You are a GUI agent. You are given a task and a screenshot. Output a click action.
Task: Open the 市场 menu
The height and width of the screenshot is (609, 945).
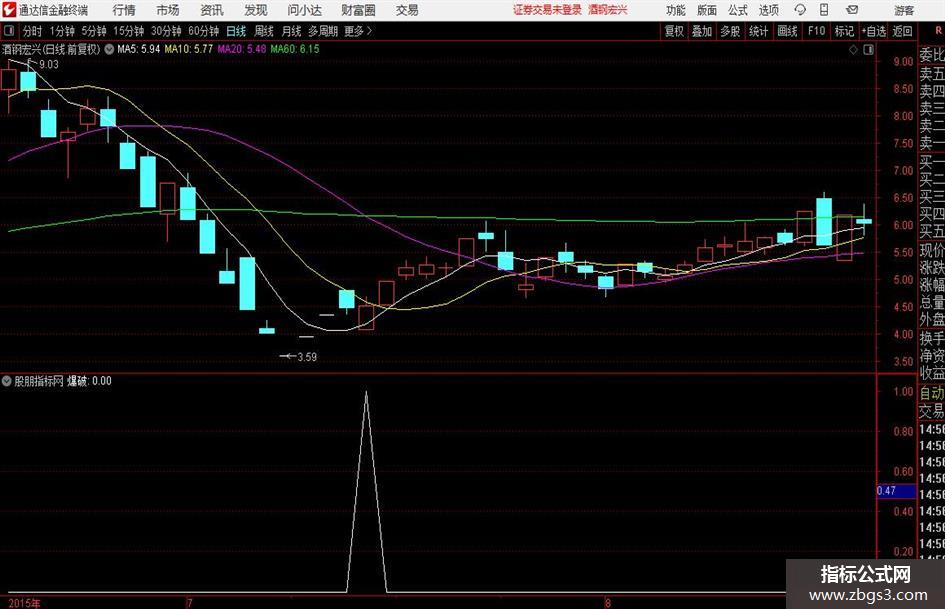point(168,10)
